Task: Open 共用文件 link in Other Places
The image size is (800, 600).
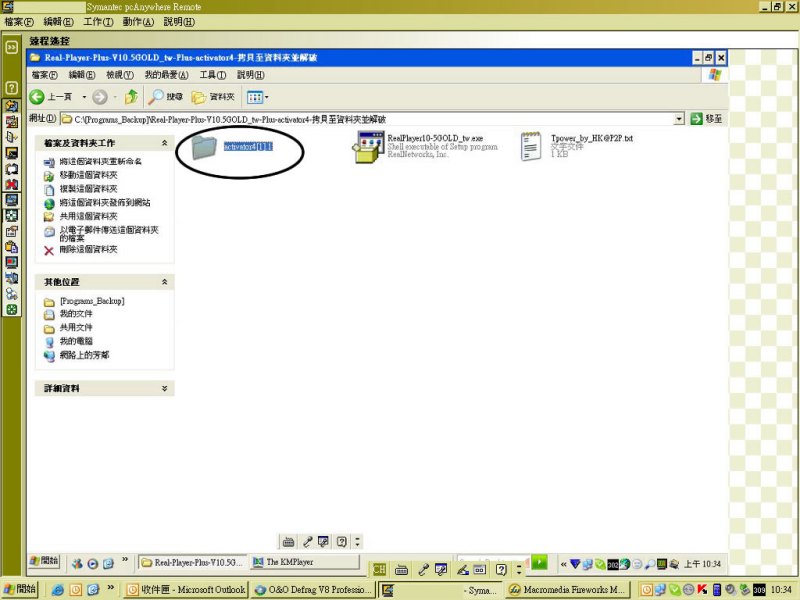Action: [x=76, y=327]
